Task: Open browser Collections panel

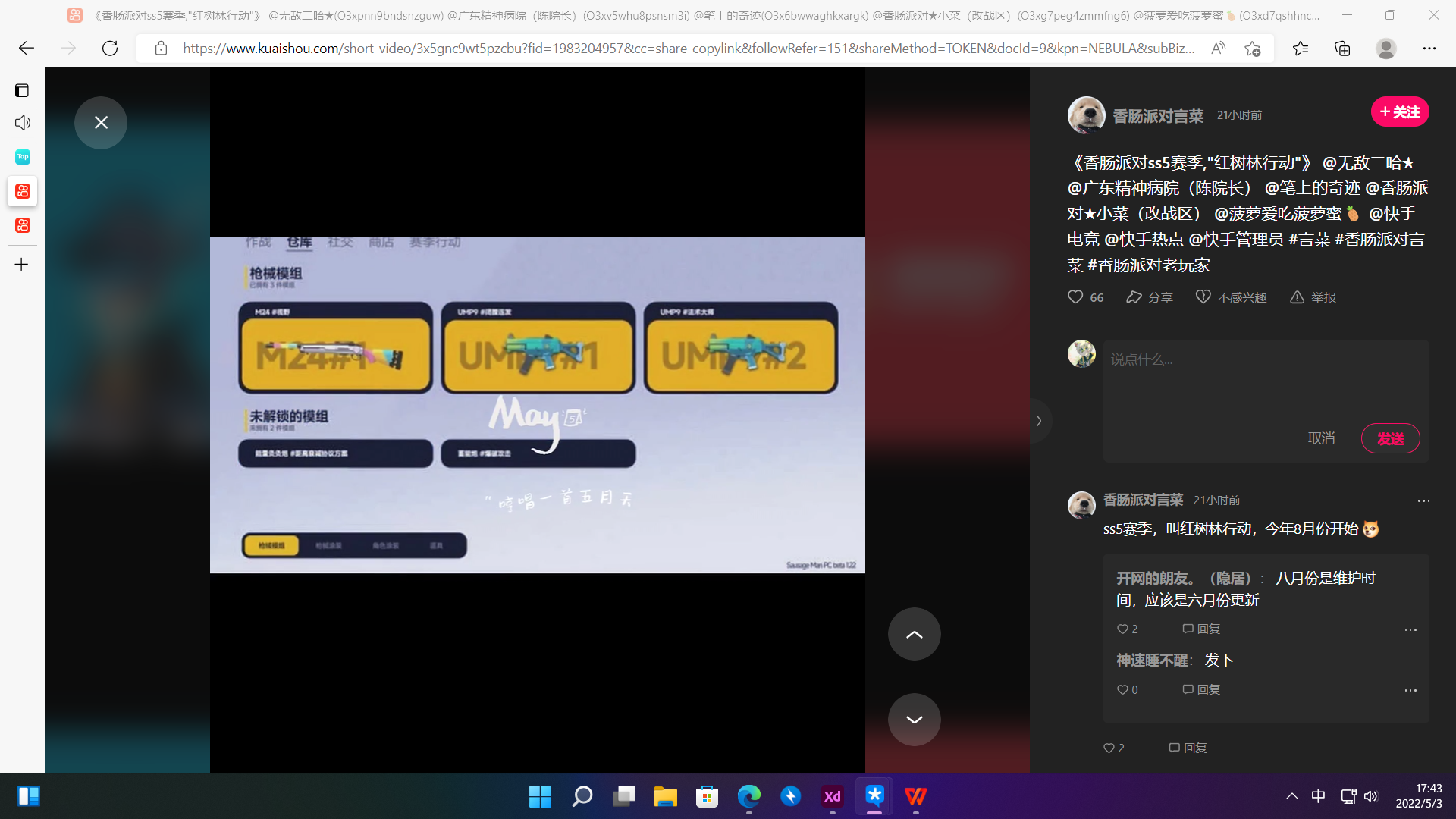Action: (1342, 49)
